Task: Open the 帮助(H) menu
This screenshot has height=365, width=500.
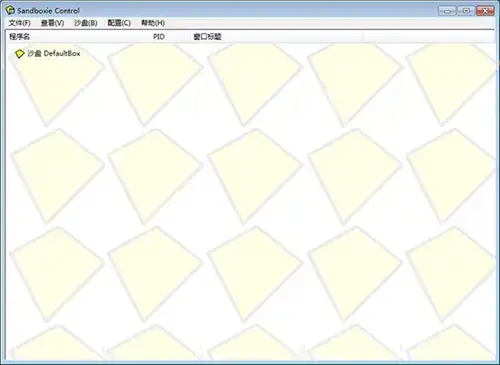Action: point(153,23)
